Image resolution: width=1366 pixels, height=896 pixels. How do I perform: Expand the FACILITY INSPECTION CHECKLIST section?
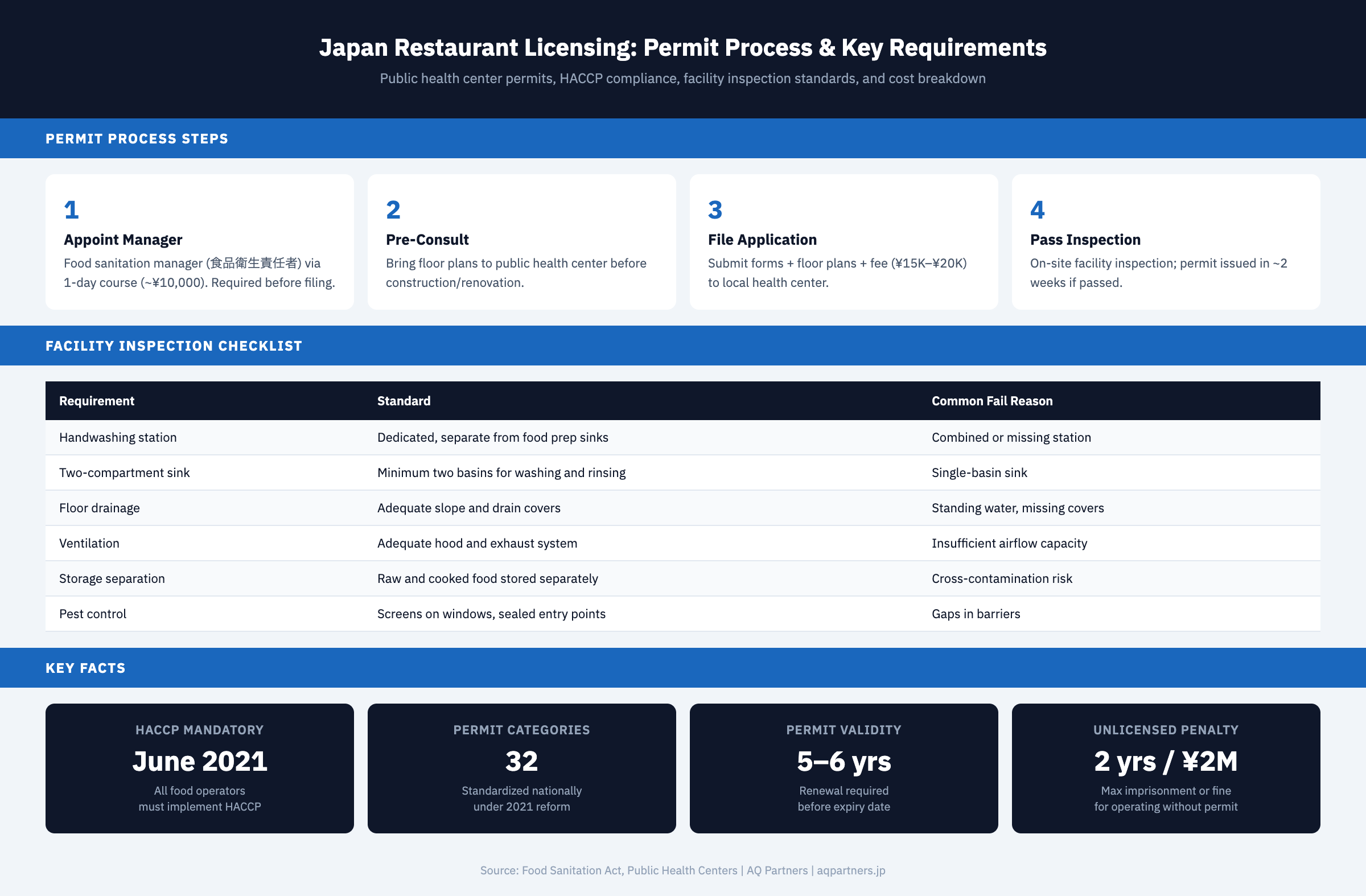click(174, 345)
